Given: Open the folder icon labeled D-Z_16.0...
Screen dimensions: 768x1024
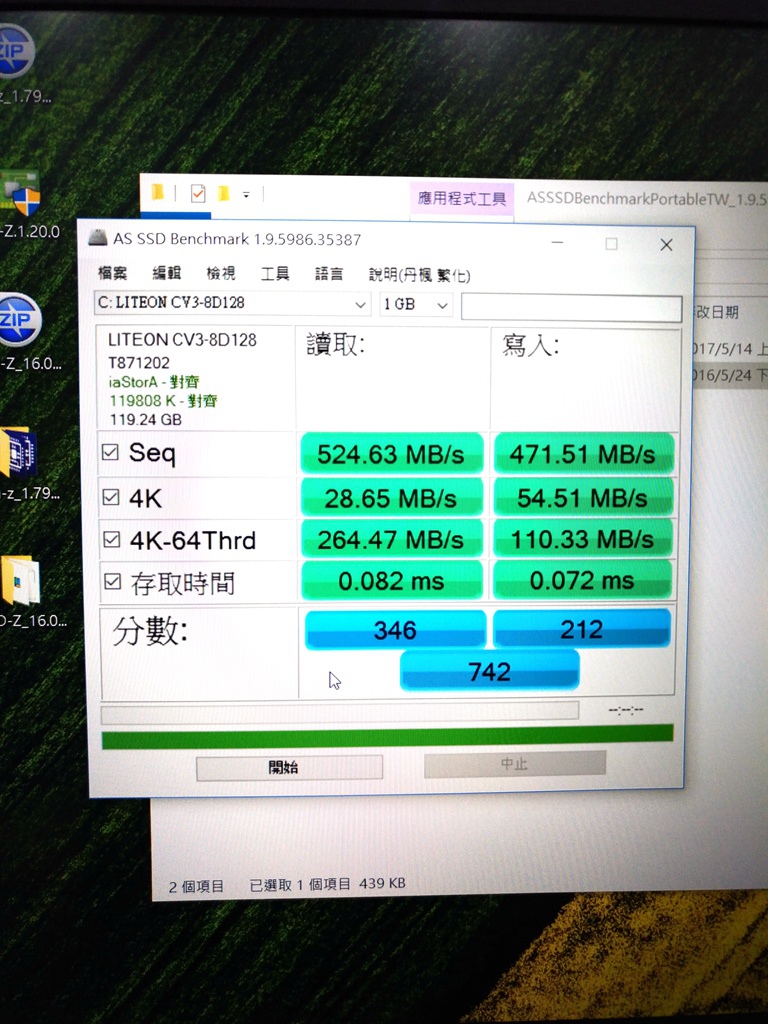Looking at the screenshot, I should click(x=20, y=580).
